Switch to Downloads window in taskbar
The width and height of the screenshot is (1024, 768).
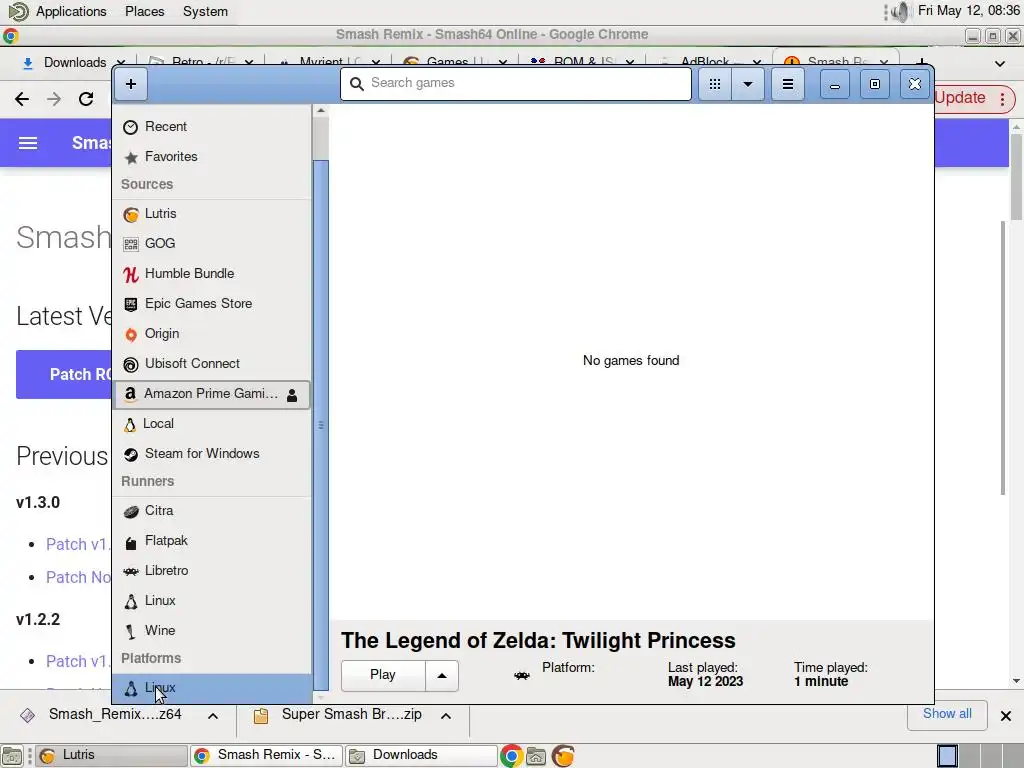tap(421, 756)
